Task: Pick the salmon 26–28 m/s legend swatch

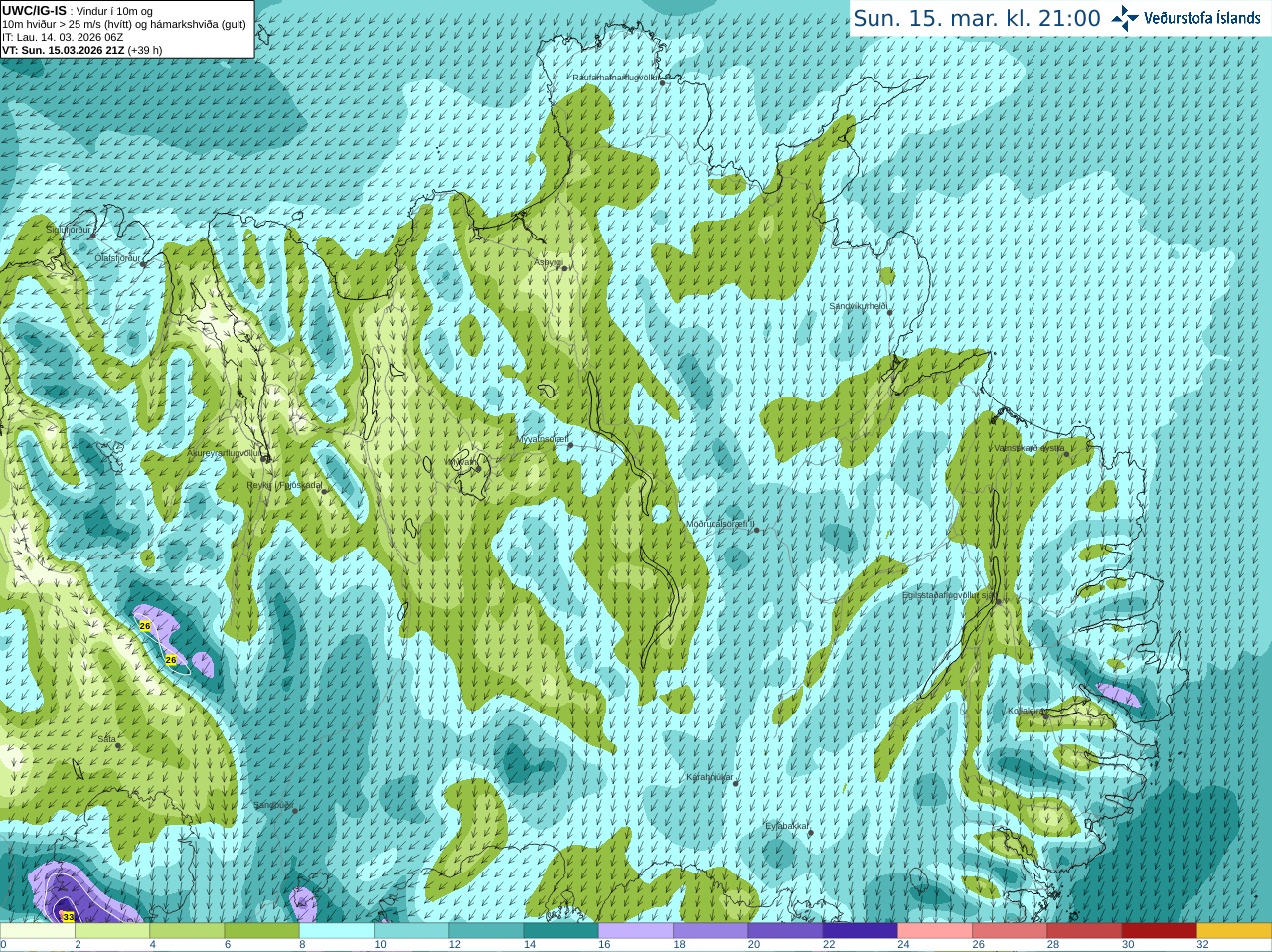Action: pyautogui.click(x=1010, y=931)
